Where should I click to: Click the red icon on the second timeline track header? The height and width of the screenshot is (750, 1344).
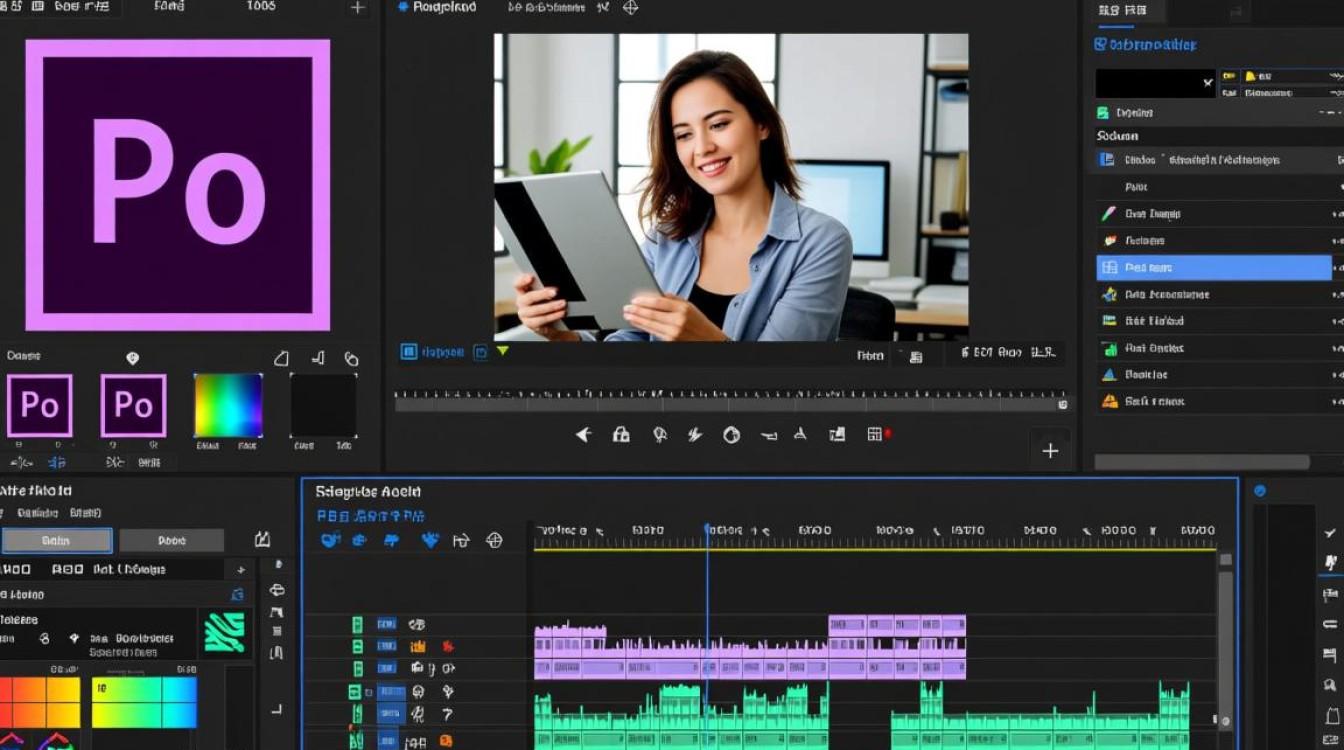click(x=448, y=646)
